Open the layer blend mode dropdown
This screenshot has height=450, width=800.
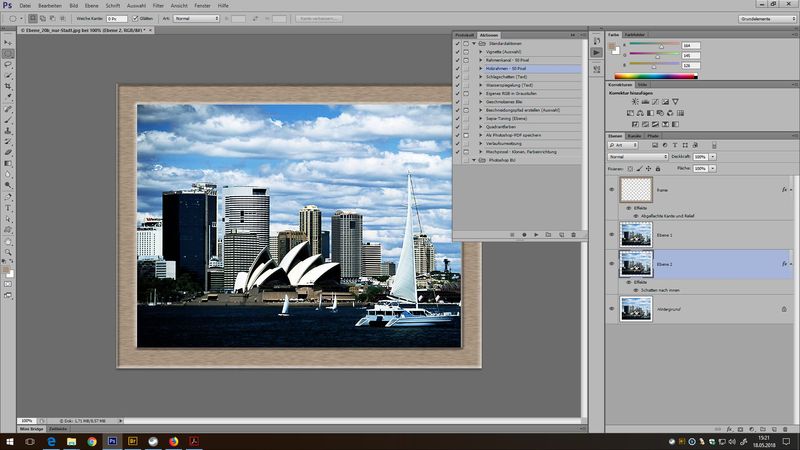pos(638,157)
